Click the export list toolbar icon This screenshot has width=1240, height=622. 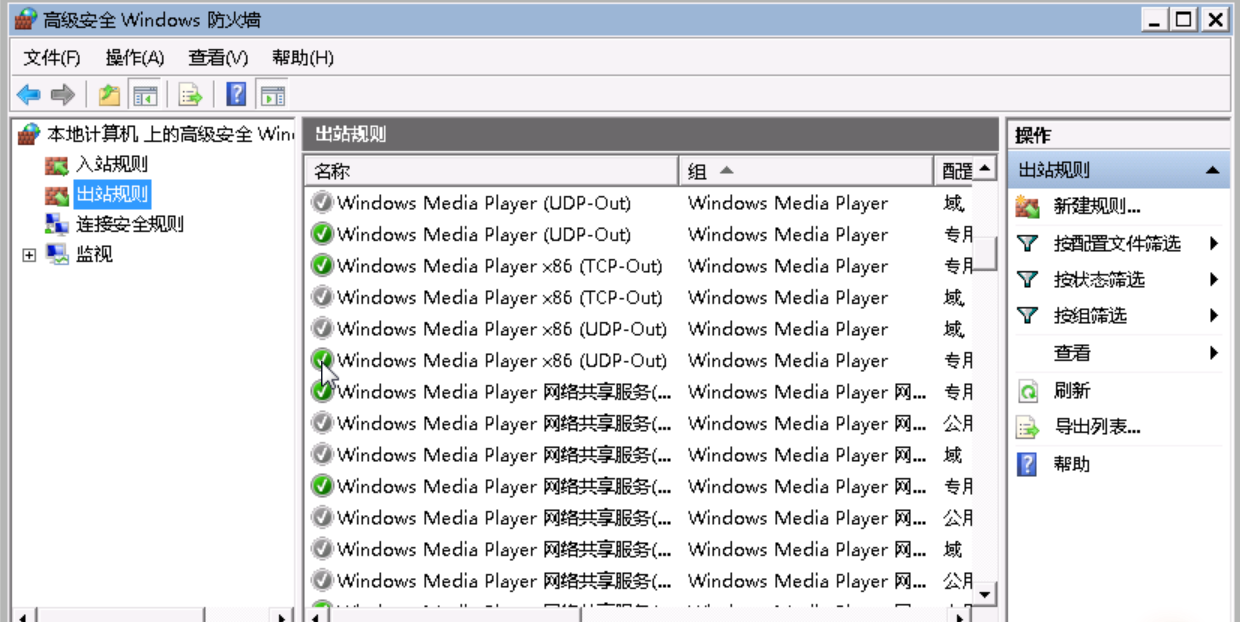pyautogui.click(x=190, y=95)
